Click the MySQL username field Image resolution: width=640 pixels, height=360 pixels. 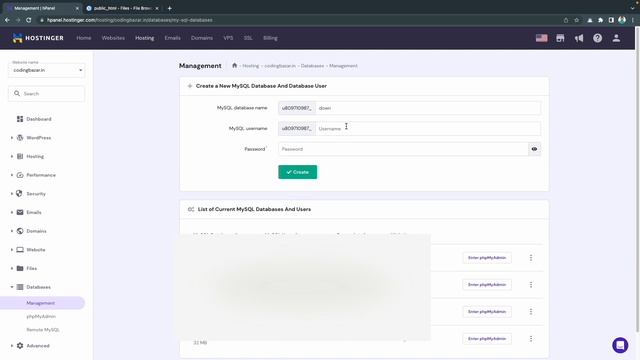tap(428, 128)
